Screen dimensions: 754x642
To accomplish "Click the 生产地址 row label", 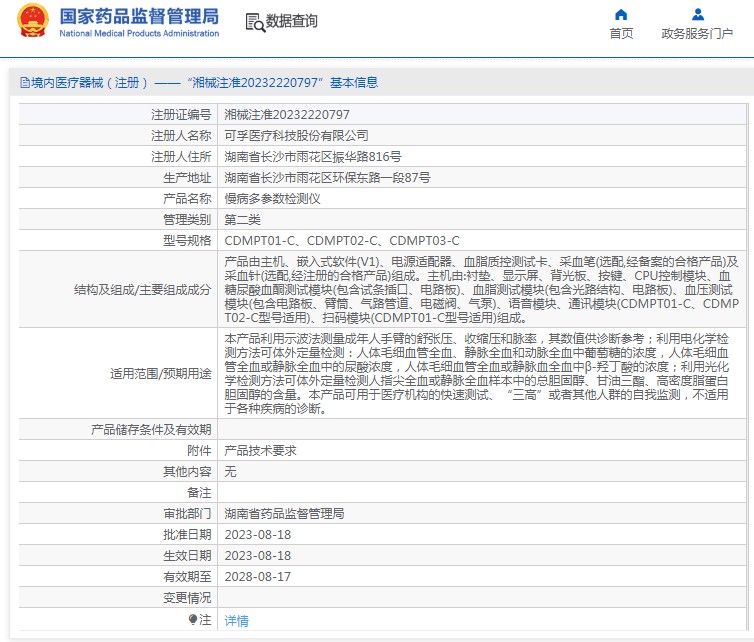I will pos(187,177).
